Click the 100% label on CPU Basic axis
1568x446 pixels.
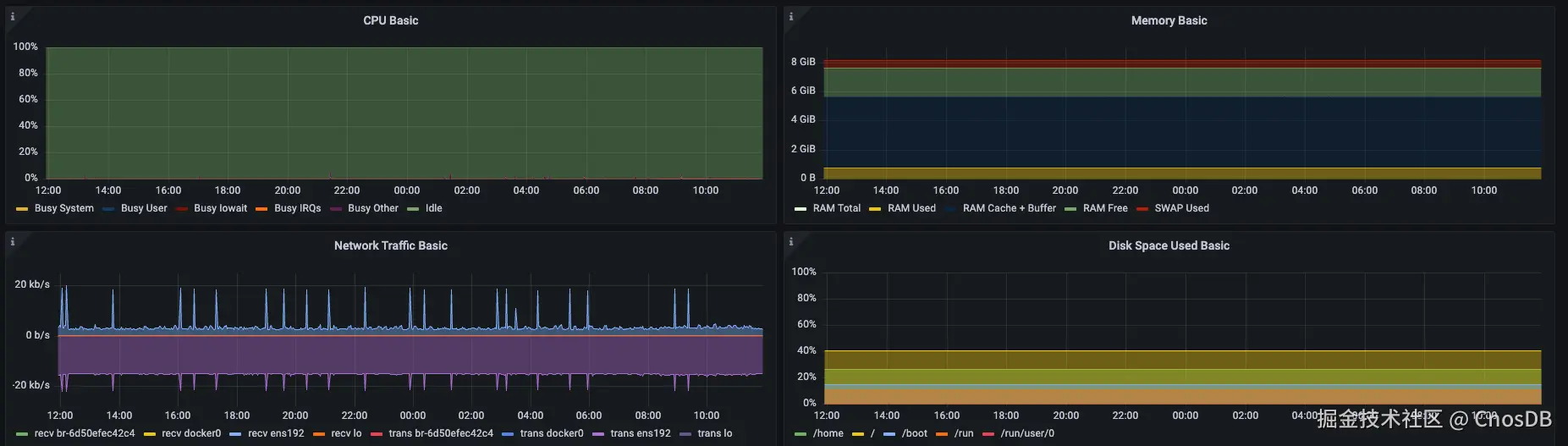pos(25,47)
